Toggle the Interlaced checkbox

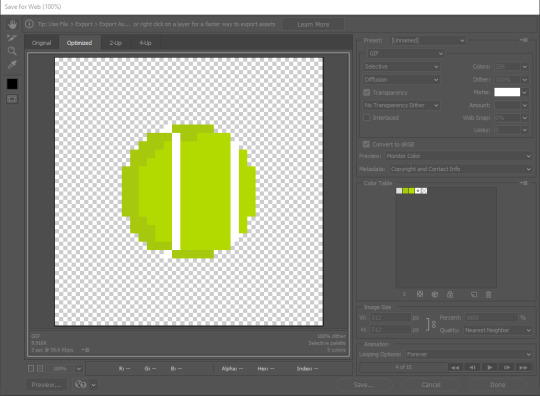(367, 118)
